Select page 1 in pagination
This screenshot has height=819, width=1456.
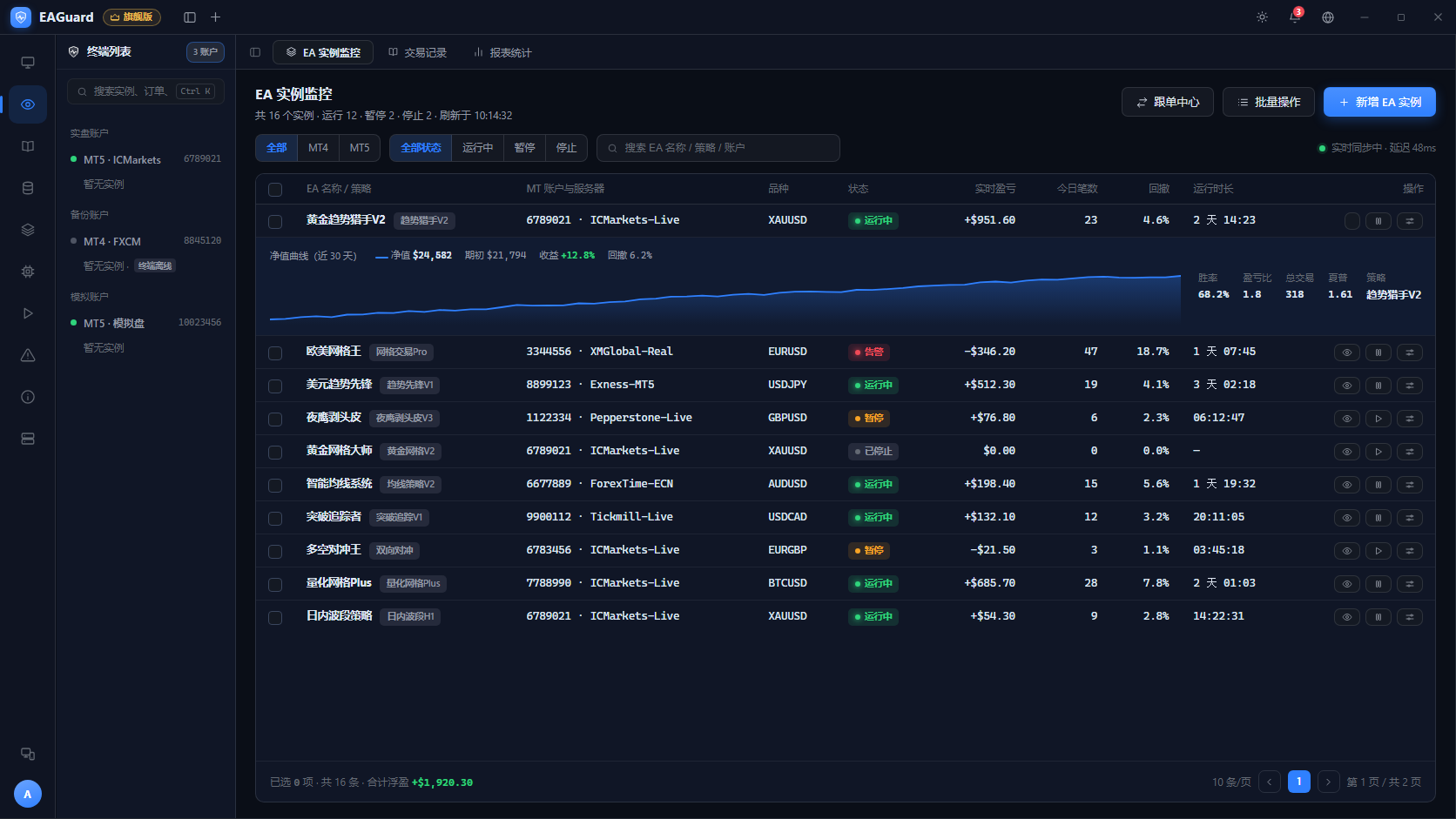pos(1299,782)
